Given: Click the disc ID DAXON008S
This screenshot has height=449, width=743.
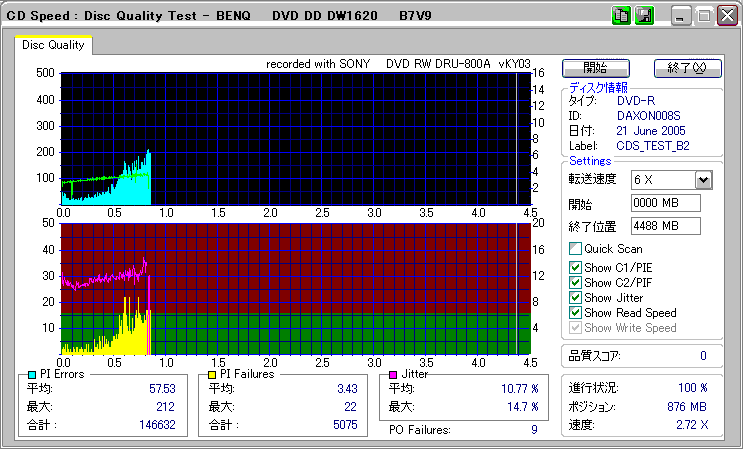Looking at the screenshot, I should pyautogui.click(x=648, y=116).
